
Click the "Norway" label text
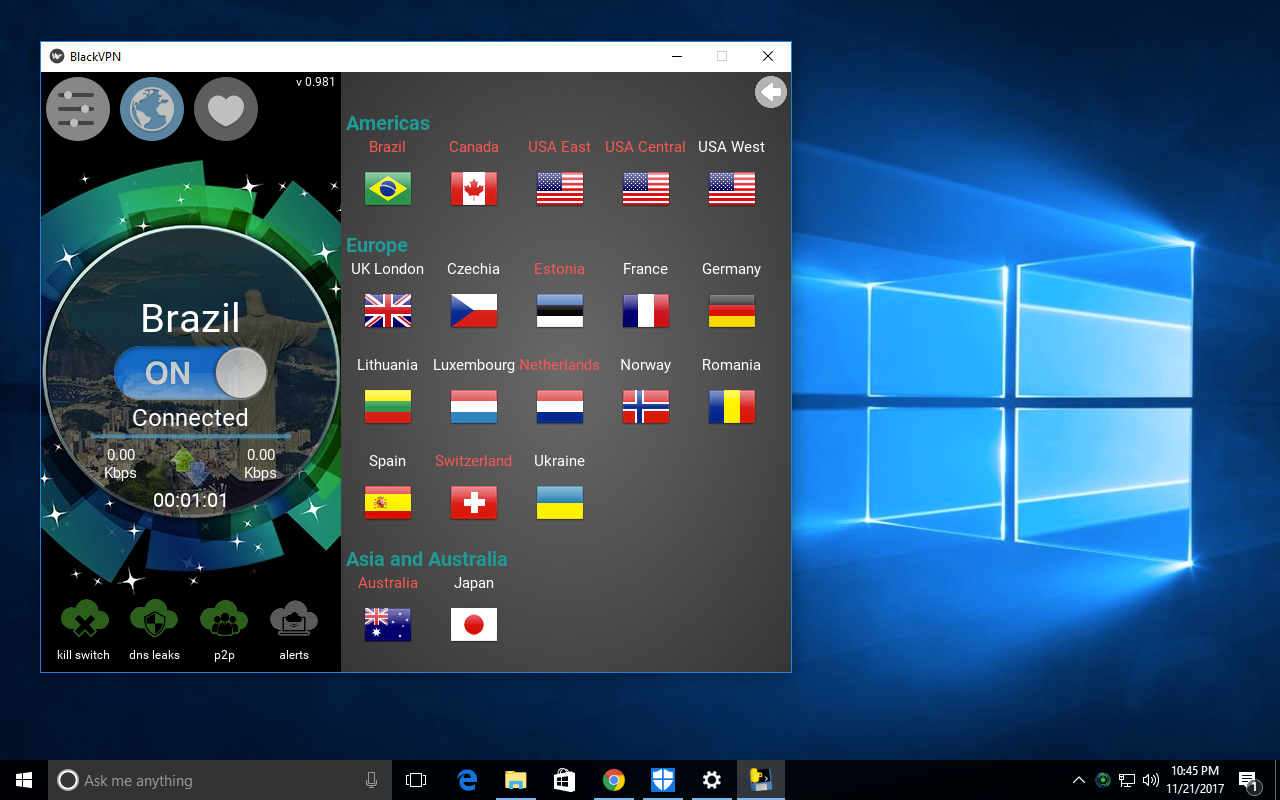point(645,365)
